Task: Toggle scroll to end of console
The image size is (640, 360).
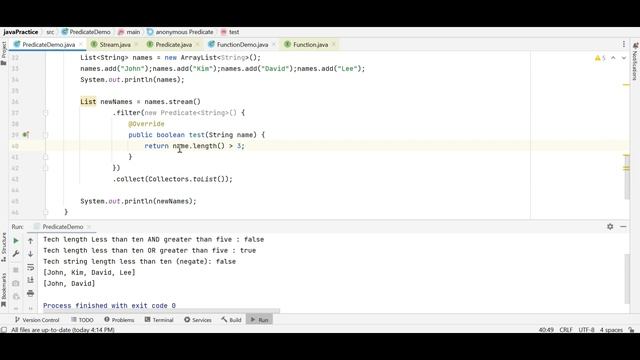Action: pos(31,280)
